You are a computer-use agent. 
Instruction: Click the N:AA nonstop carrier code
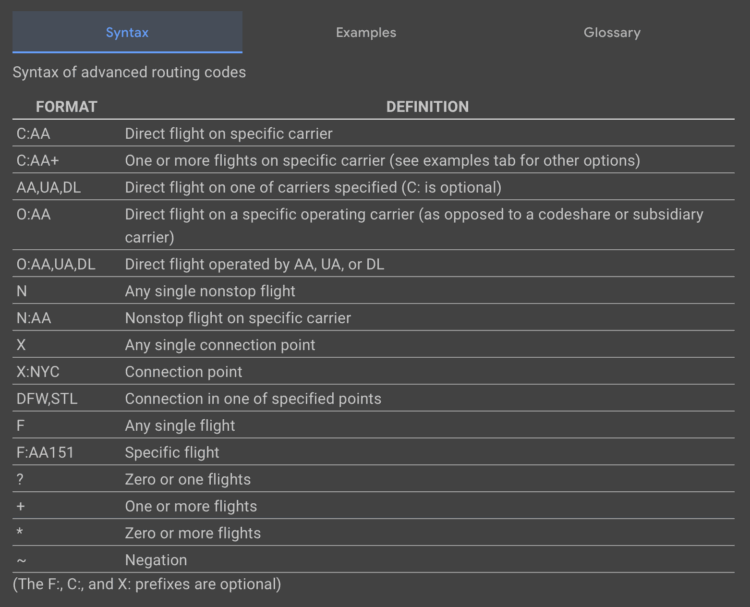[36, 318]
